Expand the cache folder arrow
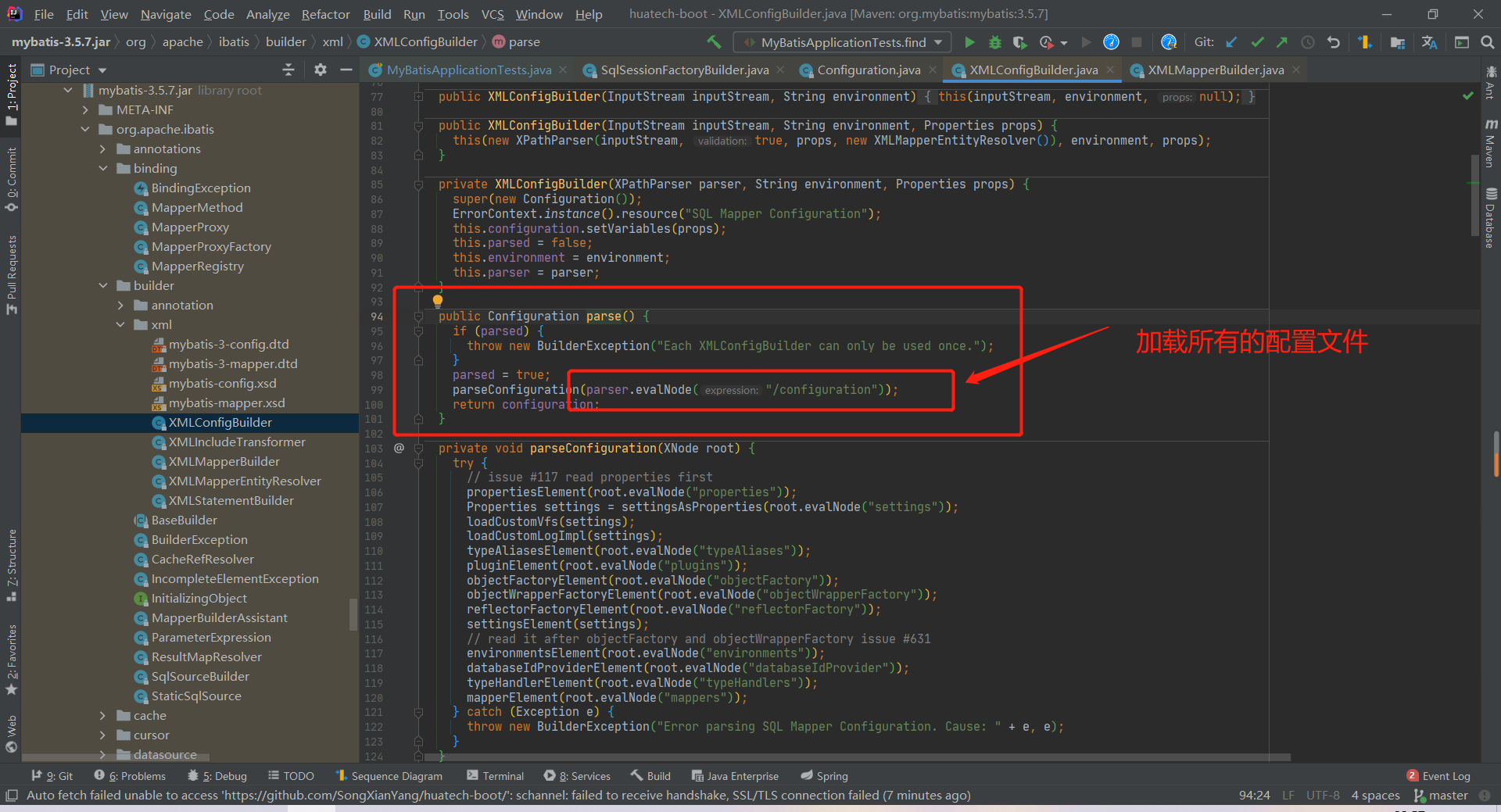The height and width of the screenshot is (812, 1501). tap(102, 716)
